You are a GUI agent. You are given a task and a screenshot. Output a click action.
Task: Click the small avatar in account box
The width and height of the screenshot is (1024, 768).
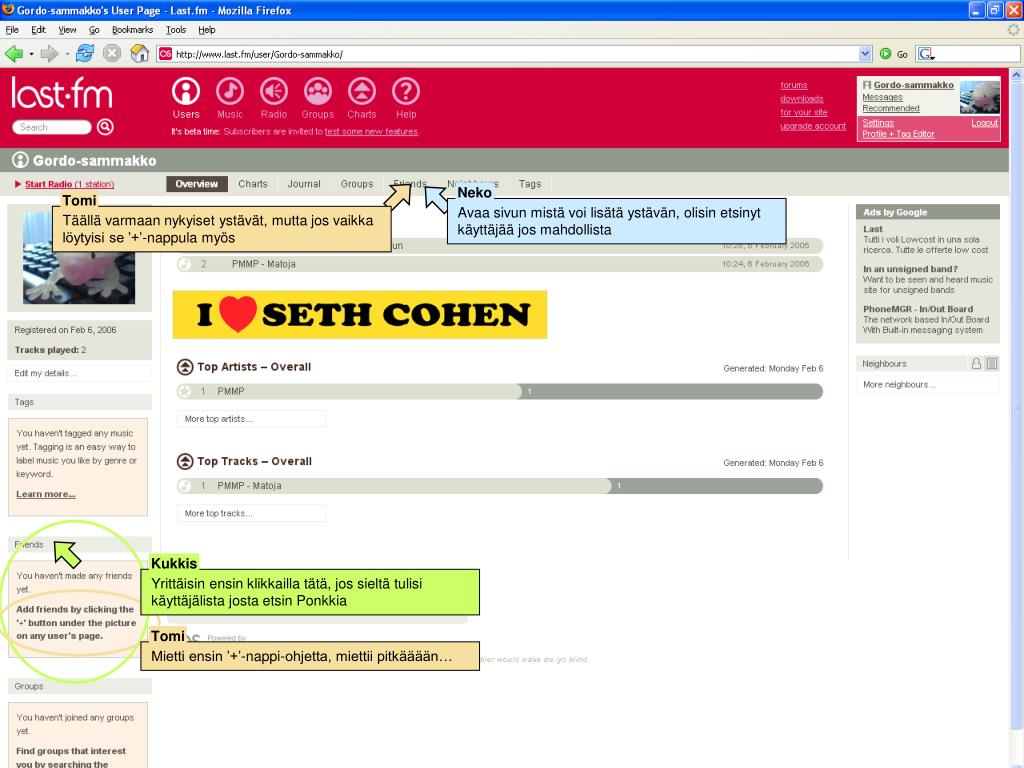(980, 97)
